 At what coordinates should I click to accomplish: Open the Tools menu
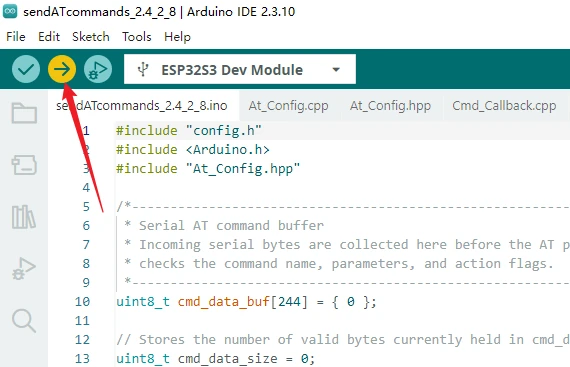coord(137,36)
